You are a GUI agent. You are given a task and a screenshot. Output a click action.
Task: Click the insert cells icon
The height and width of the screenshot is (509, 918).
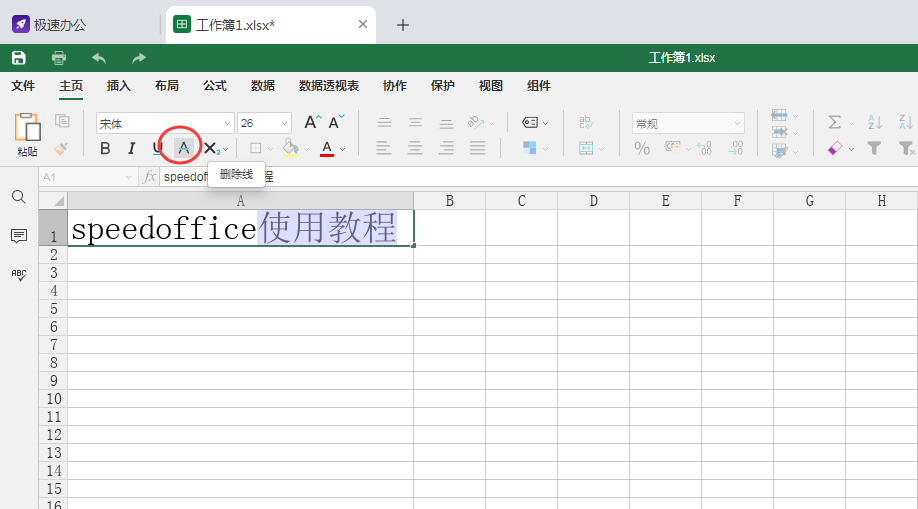[779, 115]
